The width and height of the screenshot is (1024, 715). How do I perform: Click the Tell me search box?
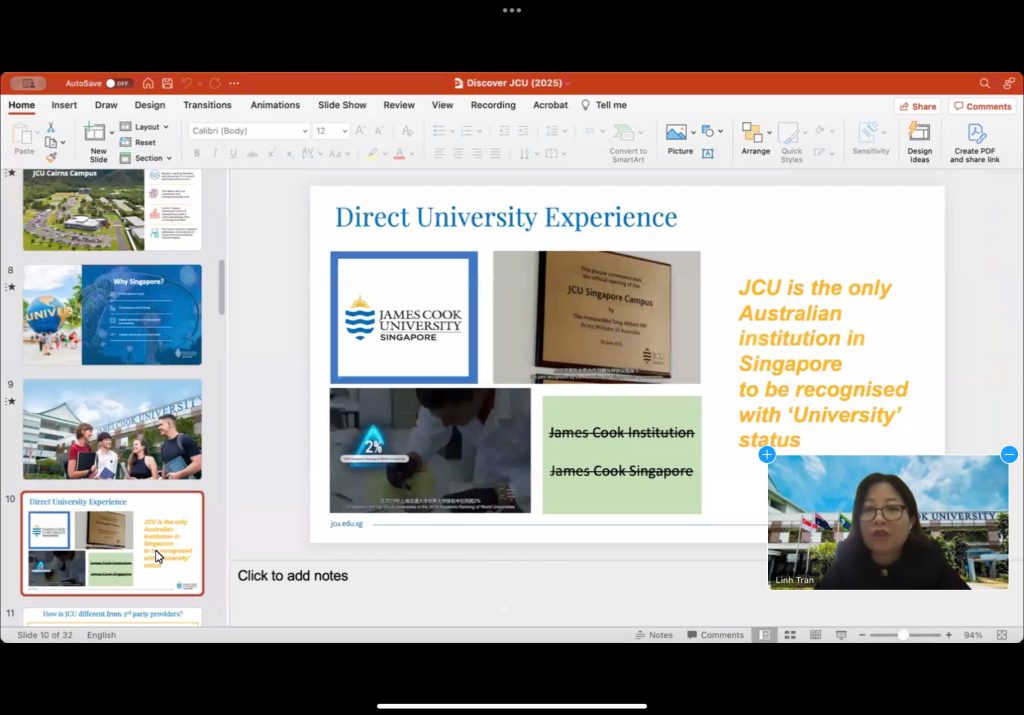click(x=604, y=104)
